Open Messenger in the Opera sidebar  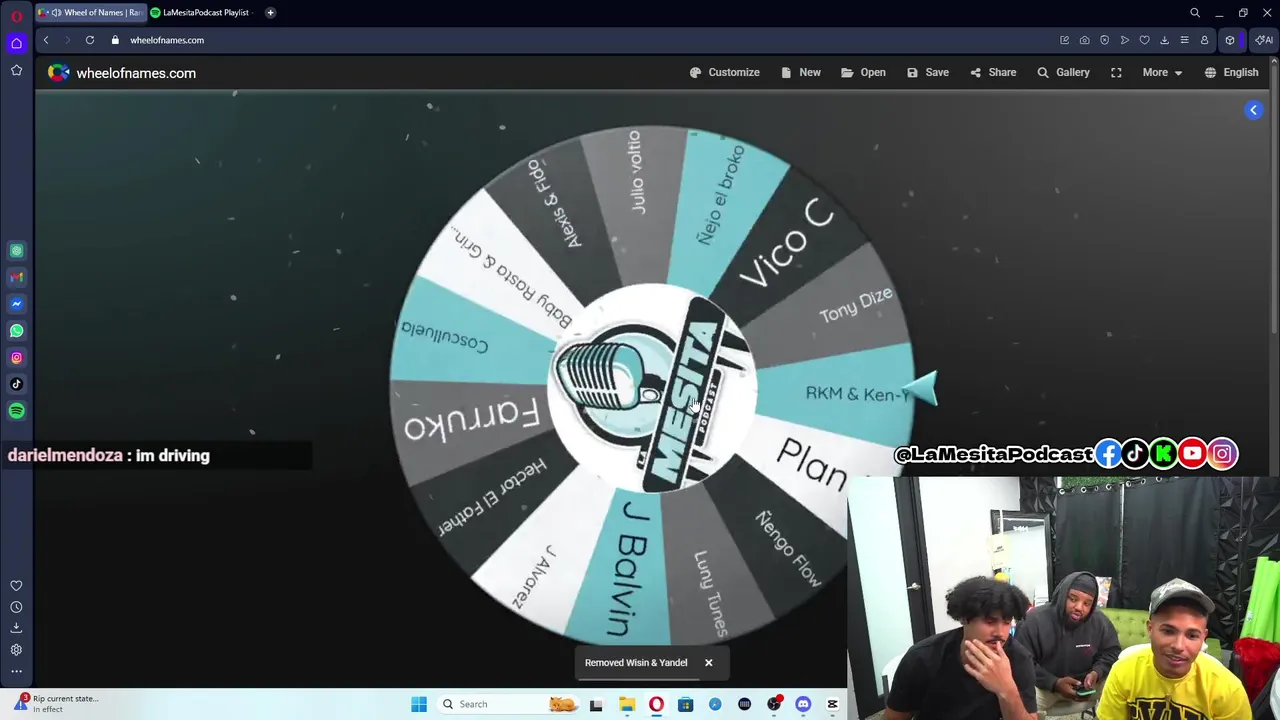(x=16, y=304)
